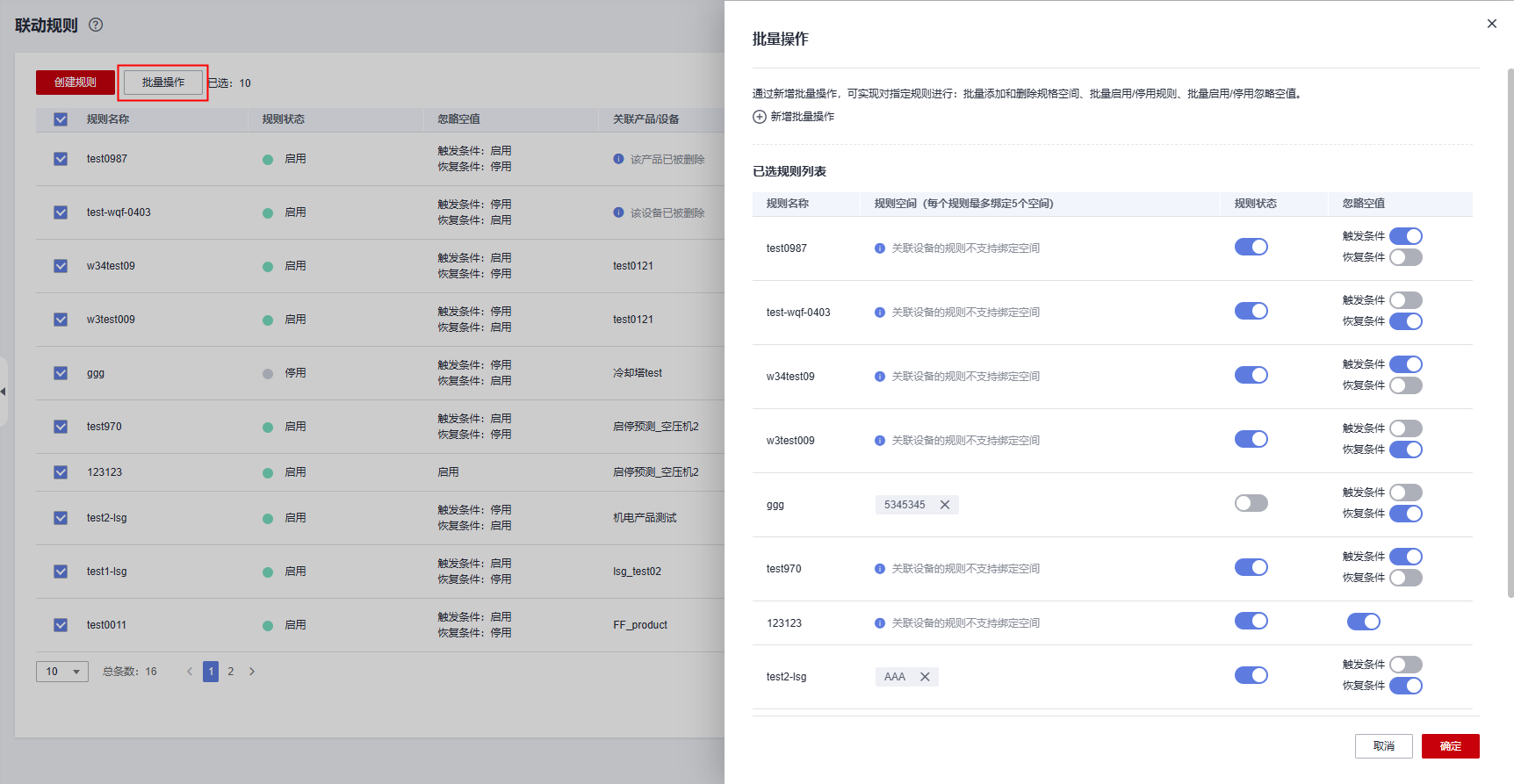The image size is (1514, 784).
Task: Toggle 恢复条件 switch for w3test009
Action: coord(1405,450)
